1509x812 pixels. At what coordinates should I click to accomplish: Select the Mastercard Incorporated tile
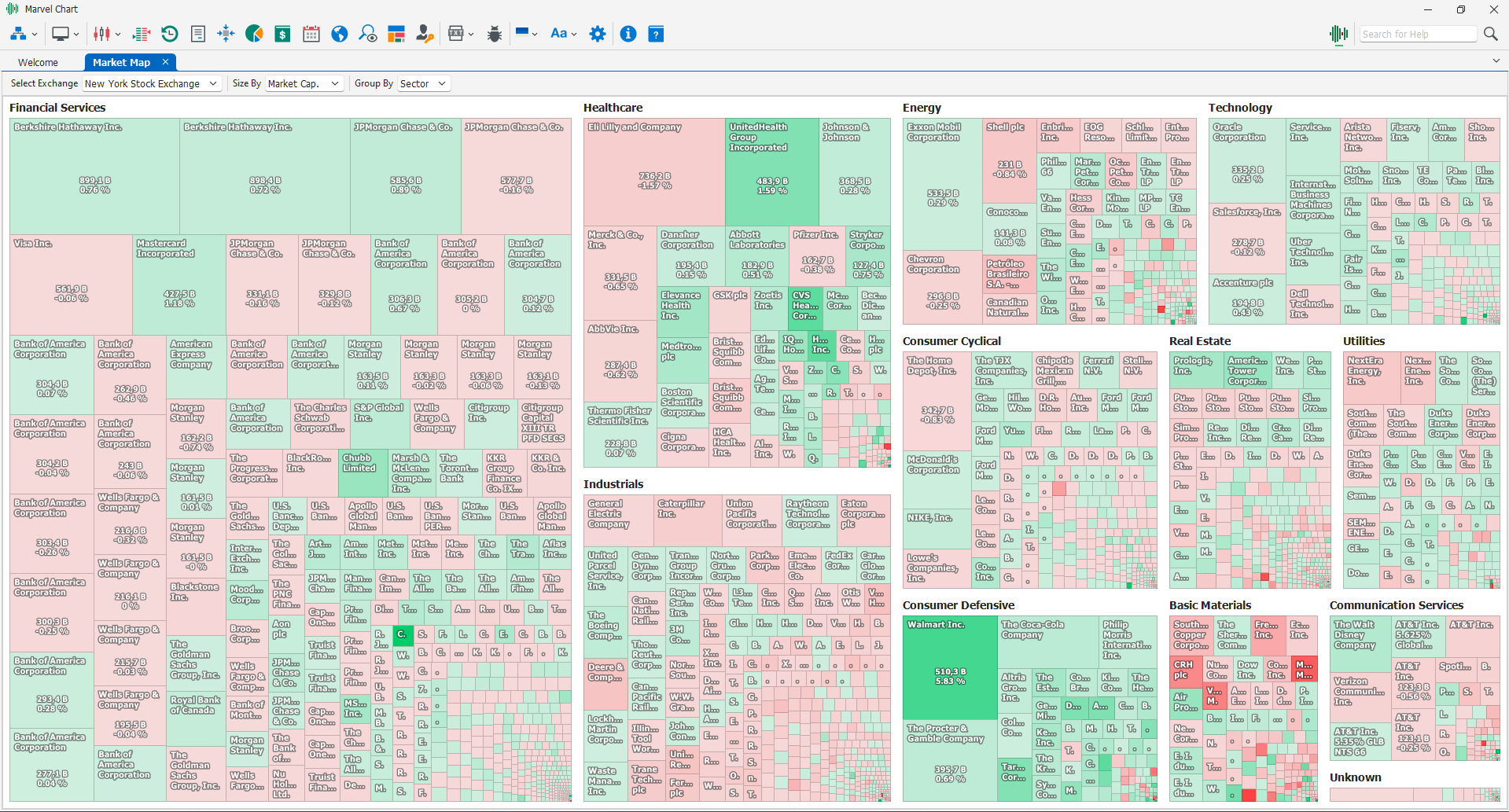(x=179, y=285)
